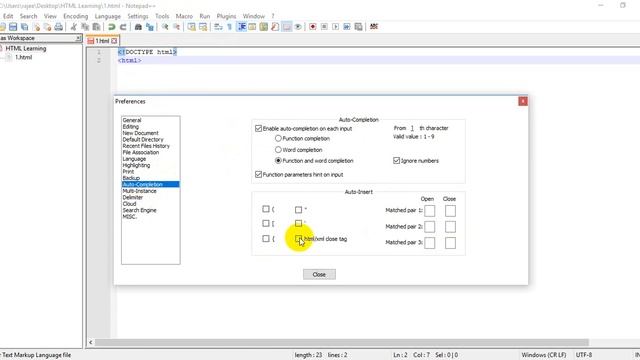The width and height of the screenshot is (640, 360).
Task: Toggle the Indent Guide toolbar icon
Action: (x=242, y=27)
